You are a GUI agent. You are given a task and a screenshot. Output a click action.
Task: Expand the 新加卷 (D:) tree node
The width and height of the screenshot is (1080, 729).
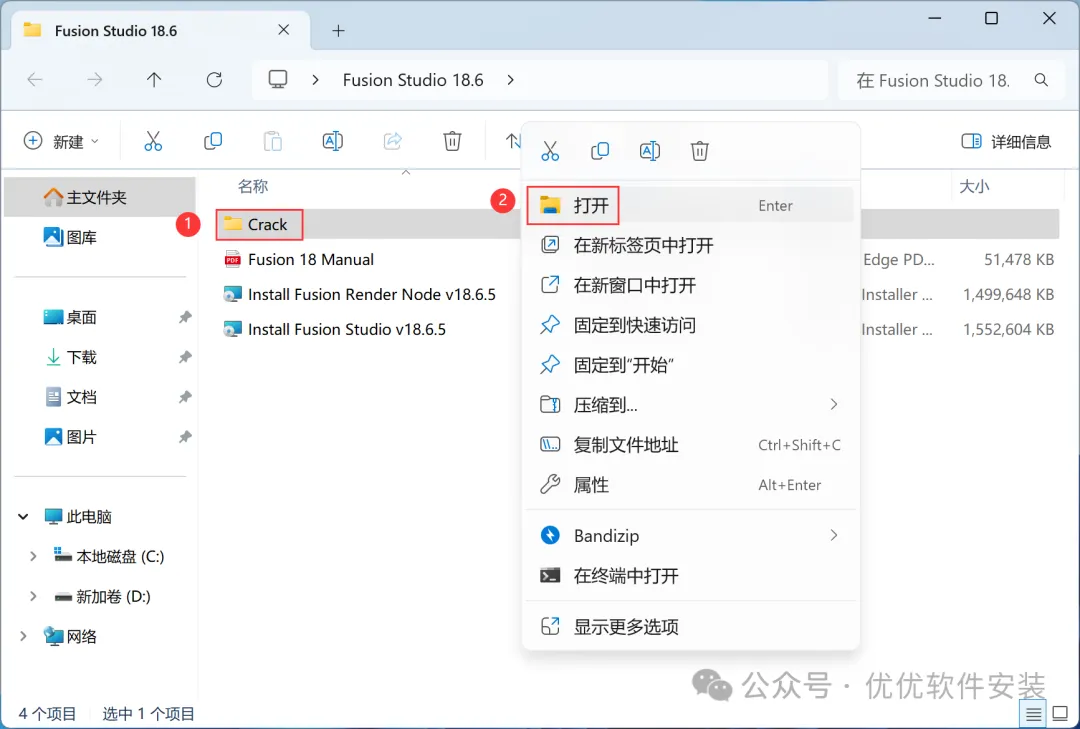[32, 596]
